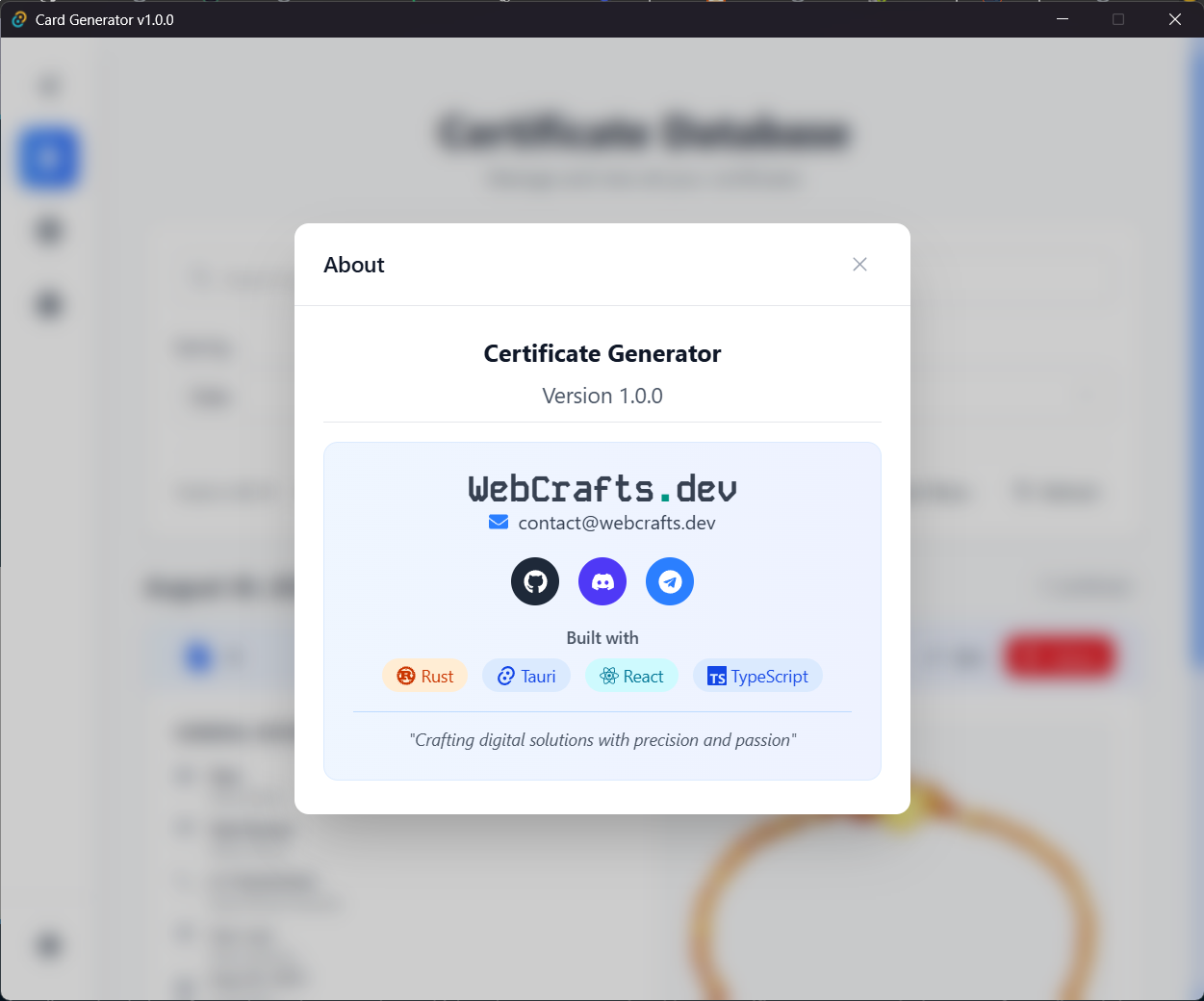The image size is (1204, 1001).
Task: Click the quote about crafting digital solutions
Action: (x=602, y=740)
